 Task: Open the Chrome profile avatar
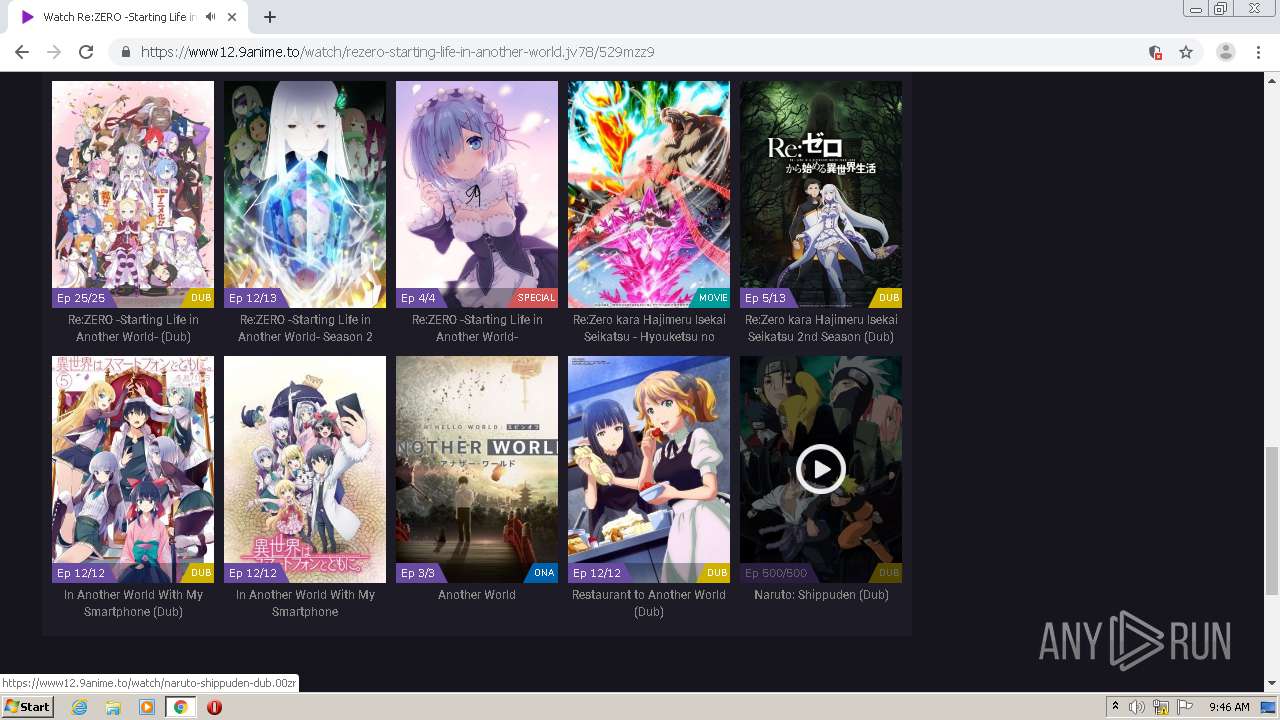[x=1226, y=52]
